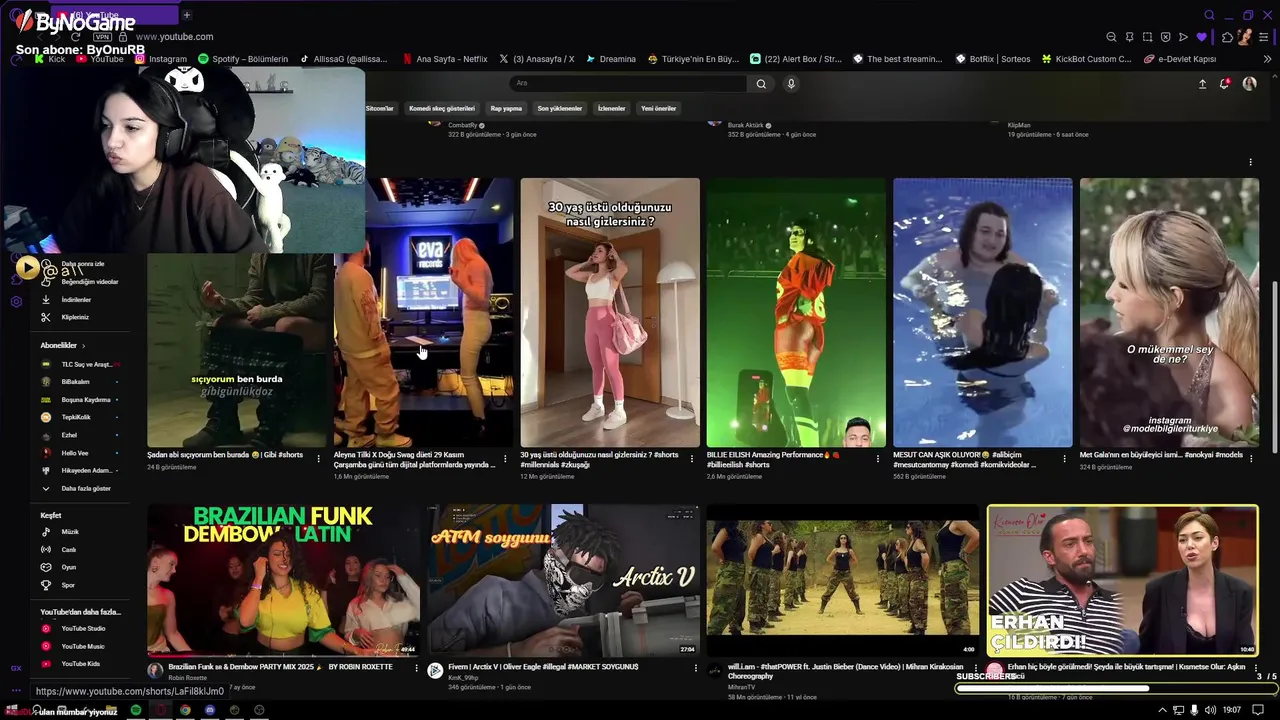The width and height of the screenshot is (1280, 720).
Task: Select the Yeni öneriler chip
Action: pos(658,108)
